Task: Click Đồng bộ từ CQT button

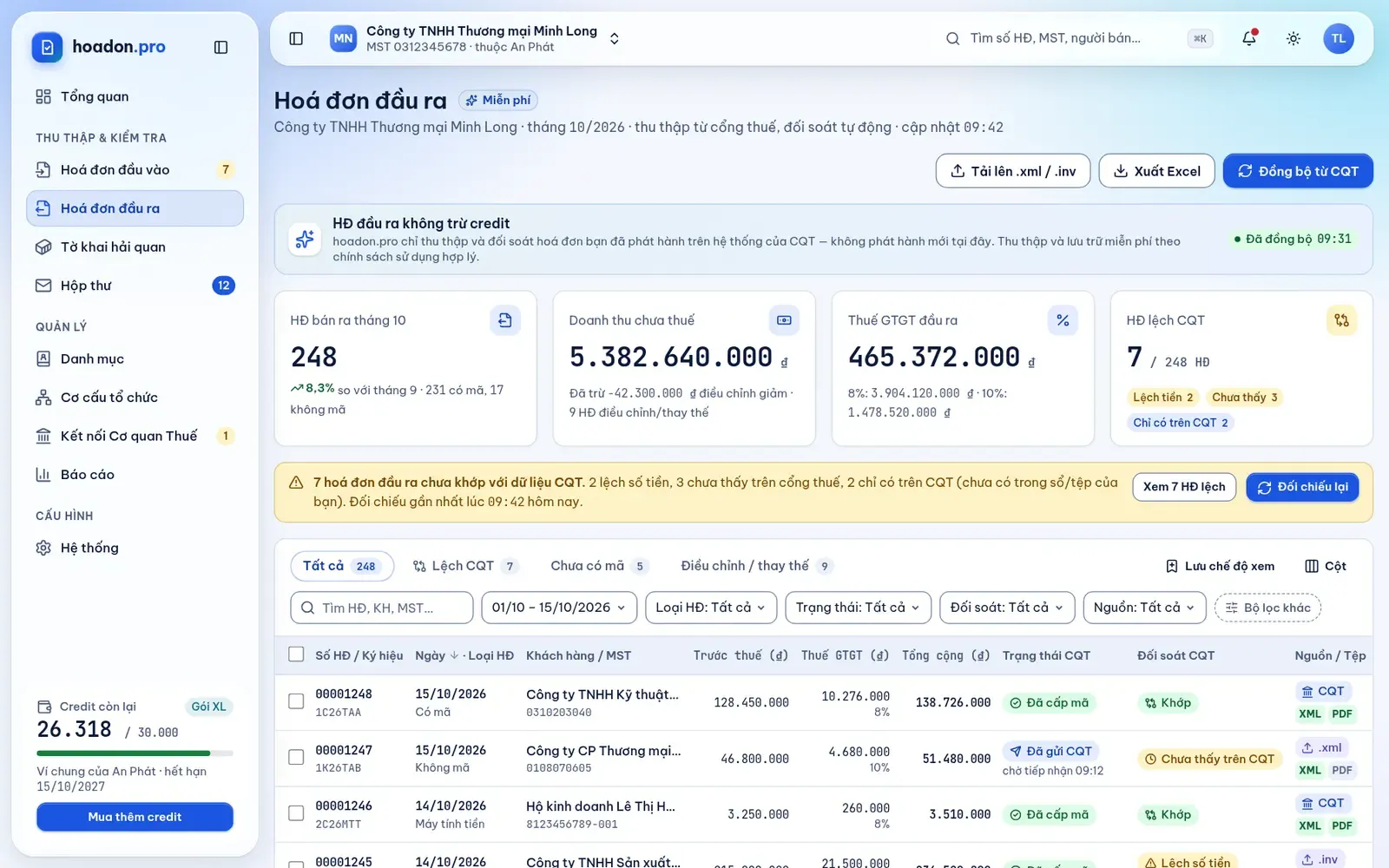Action: [x=1298, y=171]
